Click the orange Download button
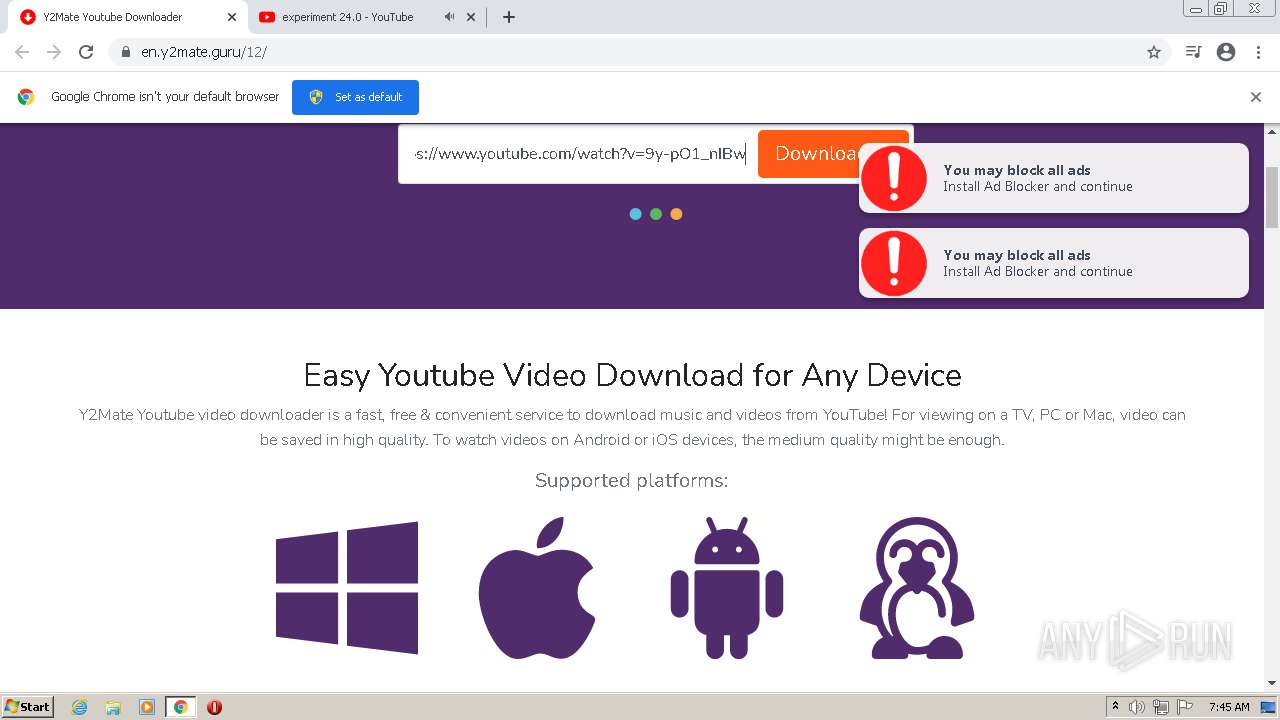The image size is (1280, 720). click(833, 154)
